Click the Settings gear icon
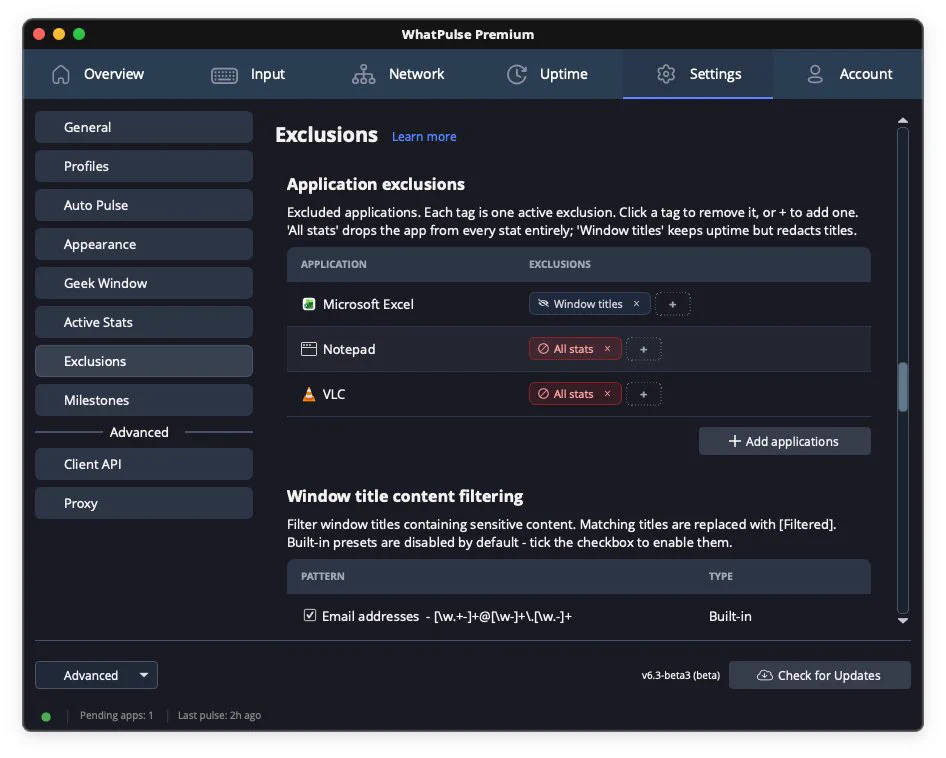The image size is (946, 758). tap(666, 74)
